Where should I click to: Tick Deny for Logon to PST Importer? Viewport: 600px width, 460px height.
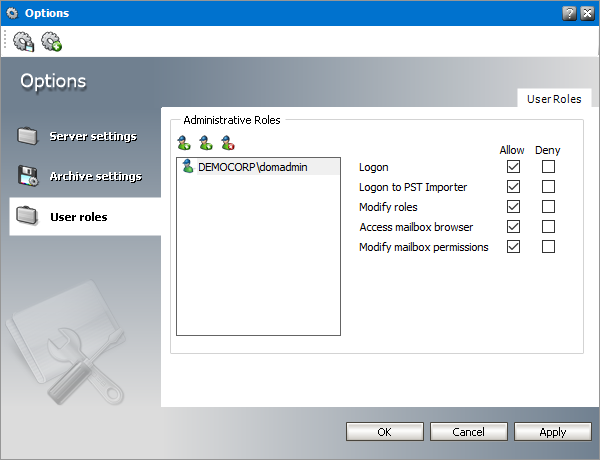[548, 187]
